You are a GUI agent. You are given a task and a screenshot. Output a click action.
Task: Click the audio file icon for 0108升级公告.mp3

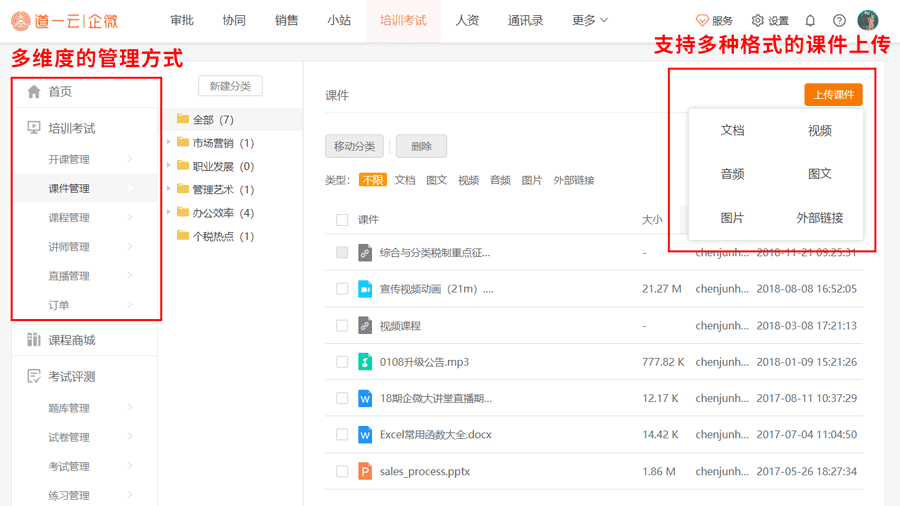point(365,362)
